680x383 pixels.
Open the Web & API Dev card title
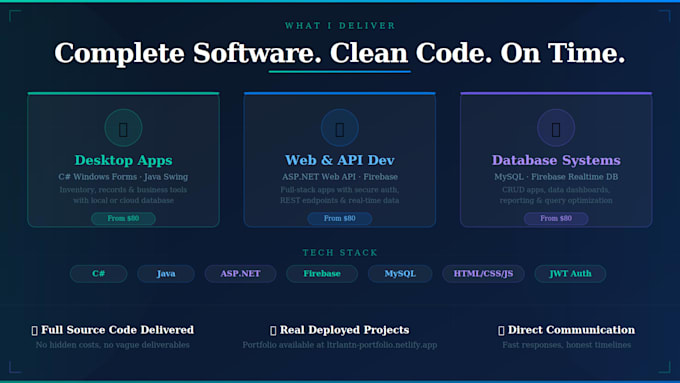pyautogui.click(x=340, y=160)
